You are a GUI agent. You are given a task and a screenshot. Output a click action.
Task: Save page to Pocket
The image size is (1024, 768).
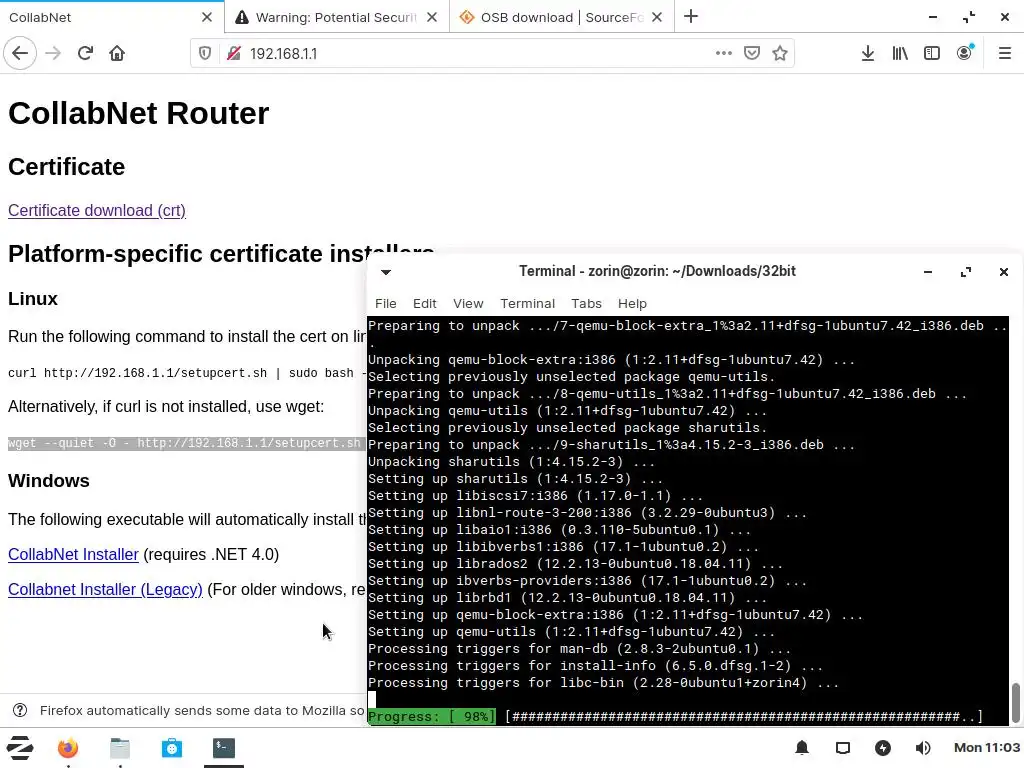752,54
